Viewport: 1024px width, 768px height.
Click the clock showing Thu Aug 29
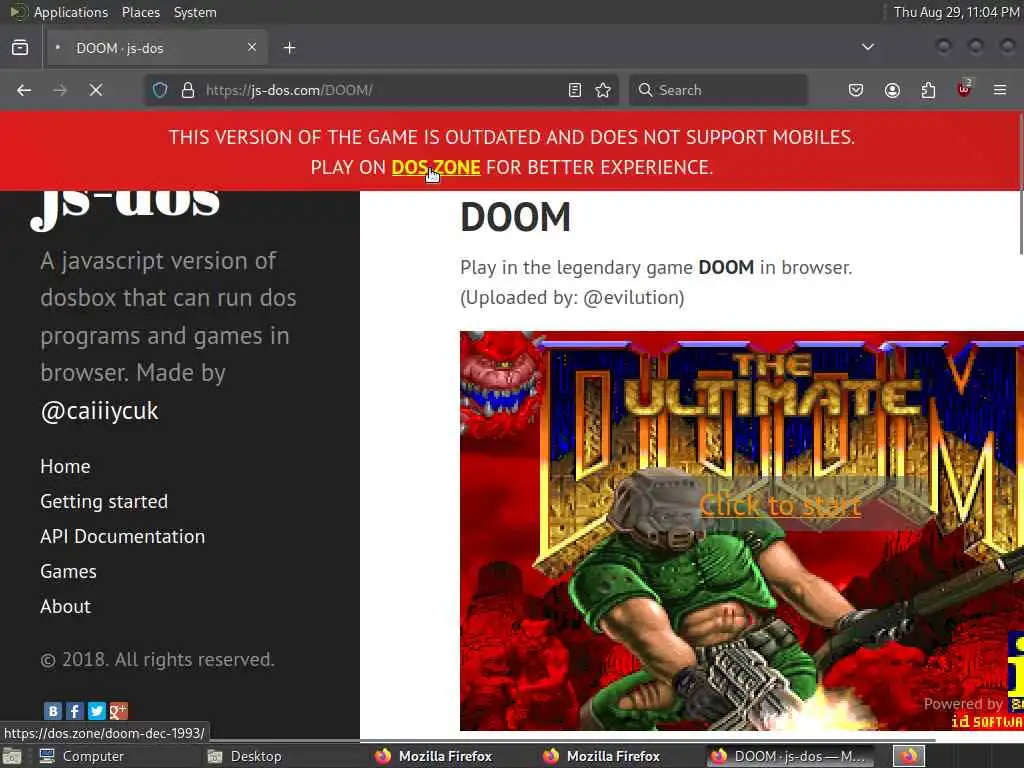(956, 12)
